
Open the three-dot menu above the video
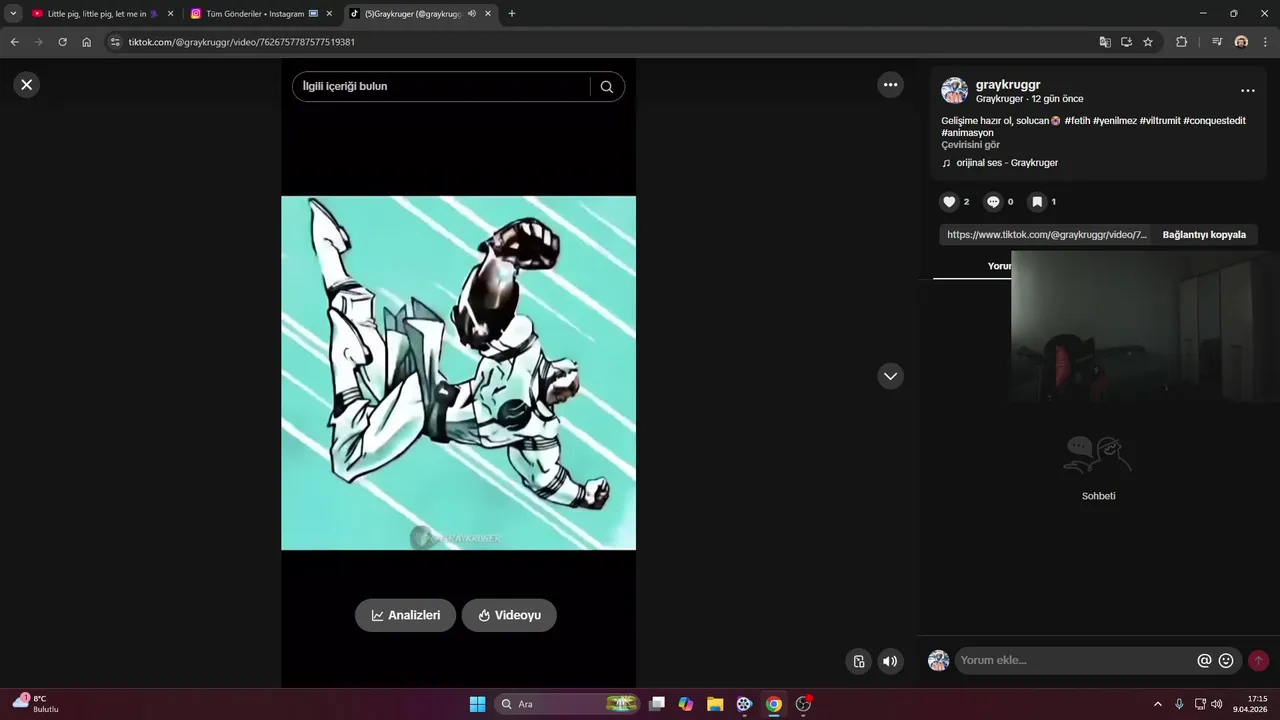pyautogui.click(x=890, y=85)
